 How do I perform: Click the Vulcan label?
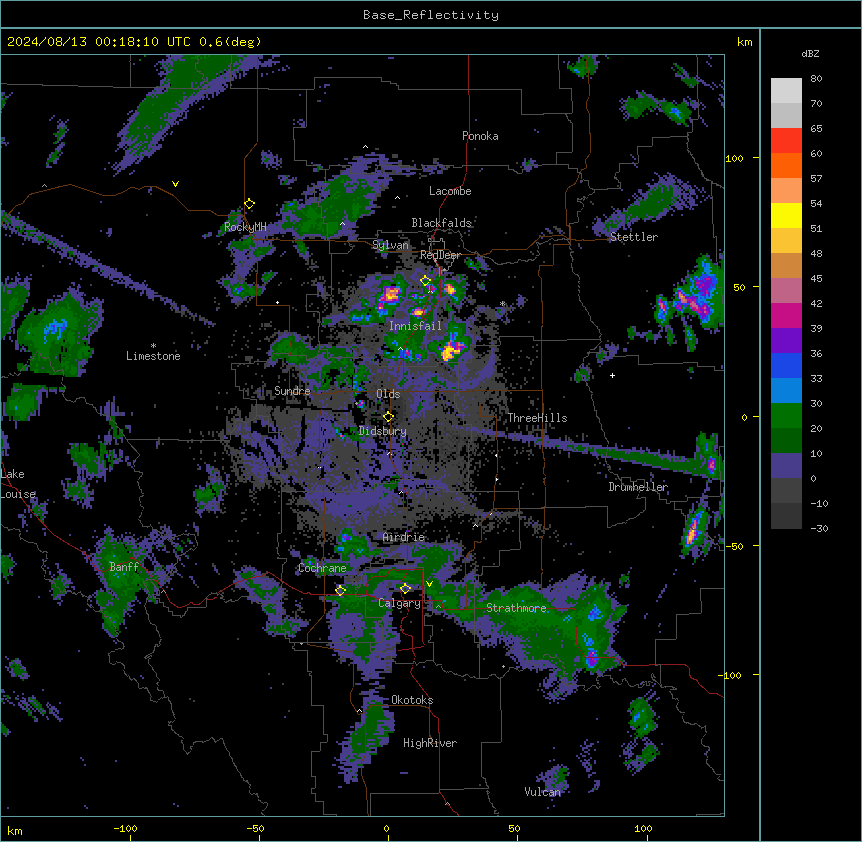point(542,792)
